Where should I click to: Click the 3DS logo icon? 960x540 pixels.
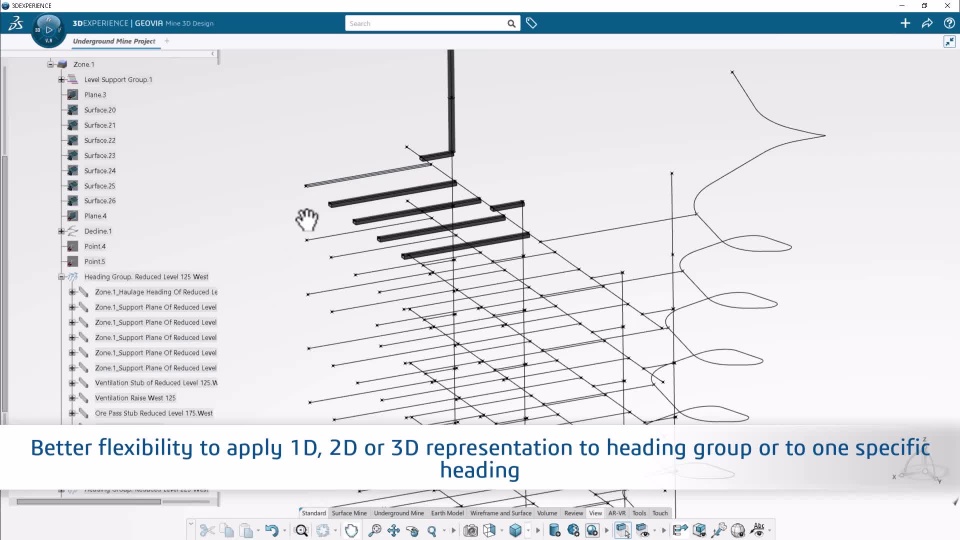[15, 23]
